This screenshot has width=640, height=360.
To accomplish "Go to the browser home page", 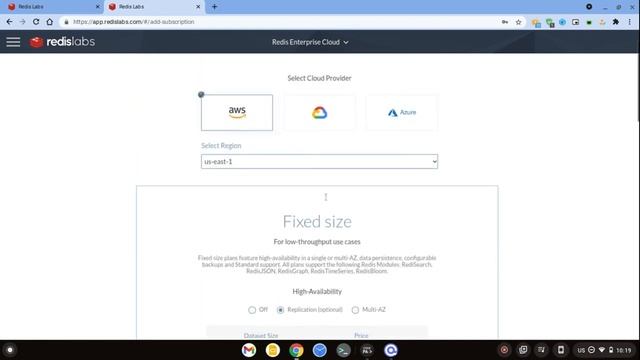I will (x=49, y=22).
